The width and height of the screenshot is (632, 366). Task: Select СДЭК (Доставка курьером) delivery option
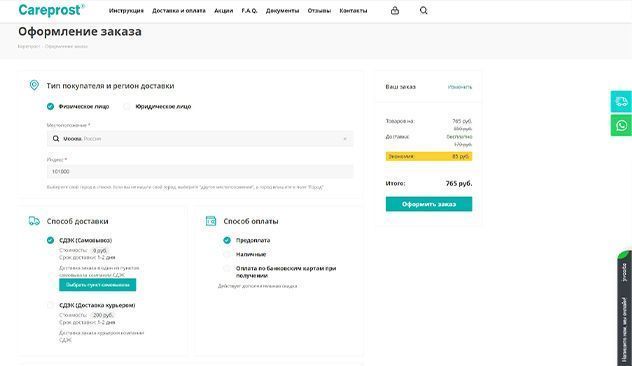(x=50, y=305)
